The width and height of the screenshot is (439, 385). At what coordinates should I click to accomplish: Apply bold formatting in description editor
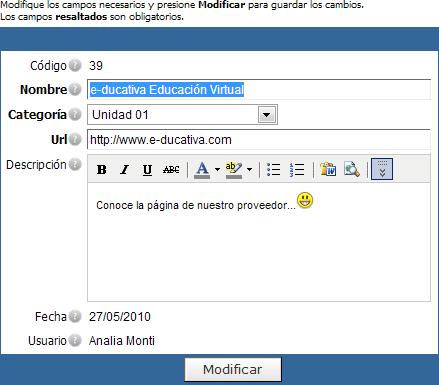point(102,170)
